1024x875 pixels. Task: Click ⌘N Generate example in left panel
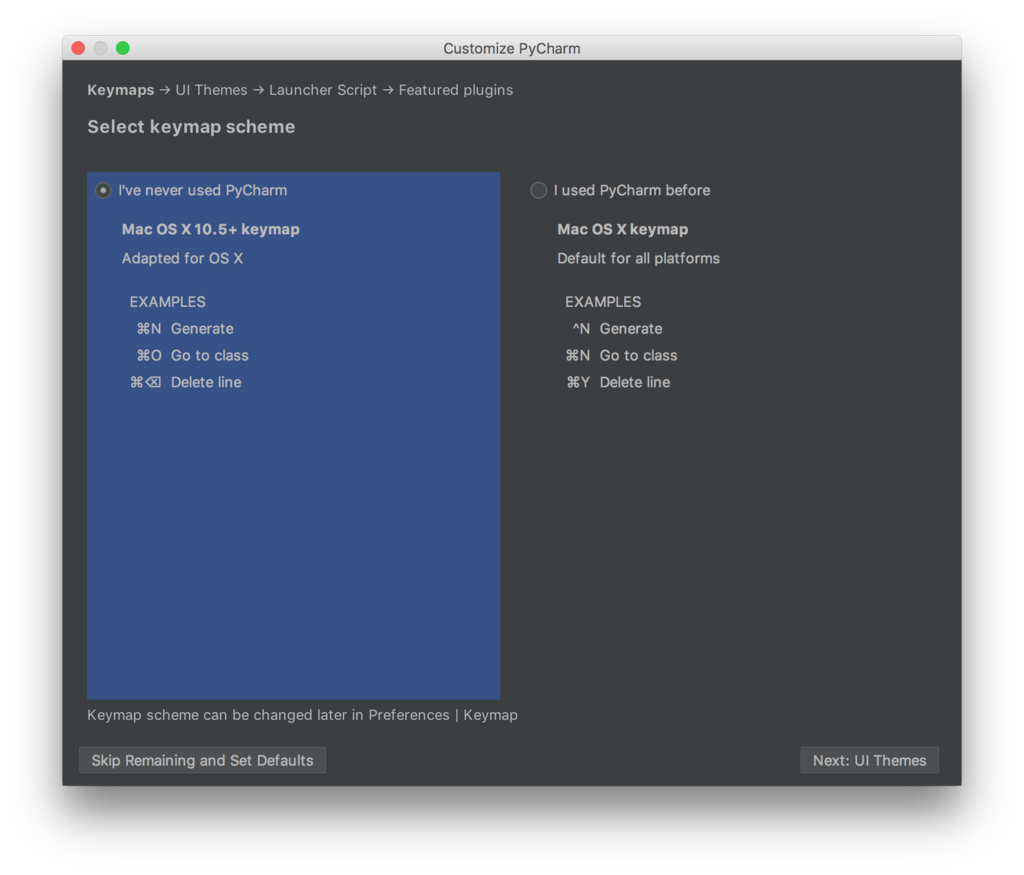click(x=185, y=328)
